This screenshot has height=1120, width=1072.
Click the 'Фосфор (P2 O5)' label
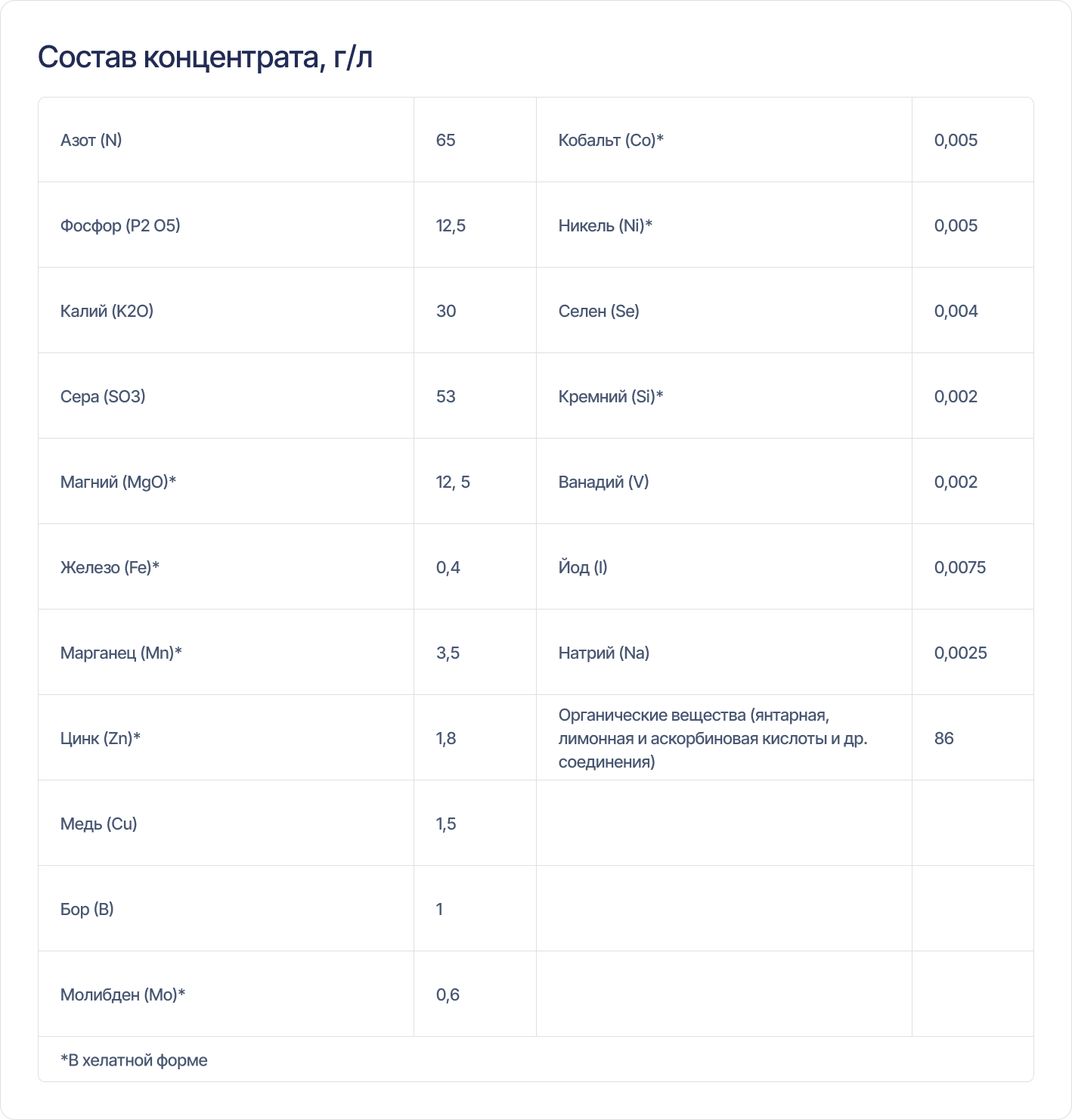point(120,225)
